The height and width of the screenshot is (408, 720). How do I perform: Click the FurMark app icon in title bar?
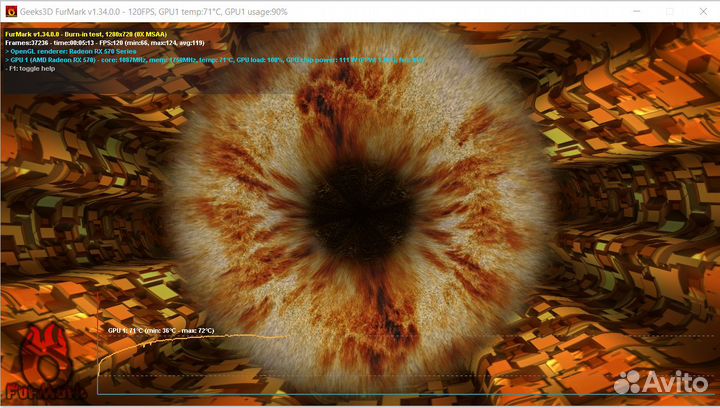(x=11, y=11)
